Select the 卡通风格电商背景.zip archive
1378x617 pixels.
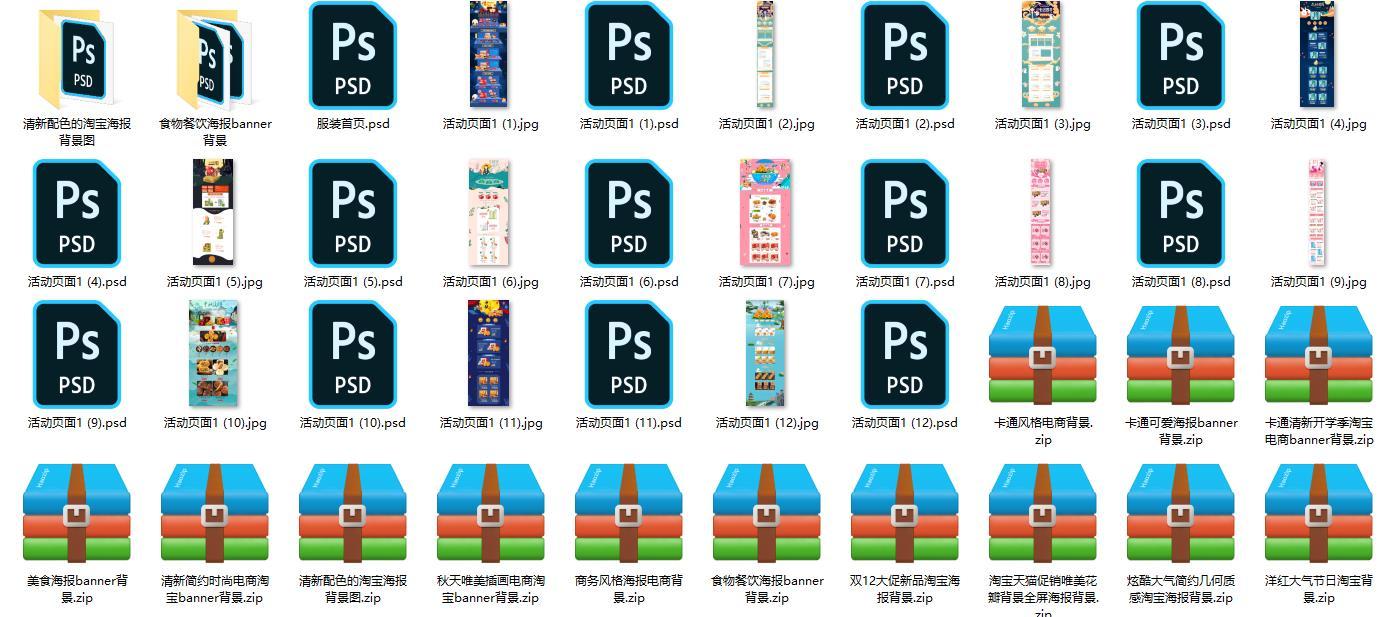click(1043, 354)
